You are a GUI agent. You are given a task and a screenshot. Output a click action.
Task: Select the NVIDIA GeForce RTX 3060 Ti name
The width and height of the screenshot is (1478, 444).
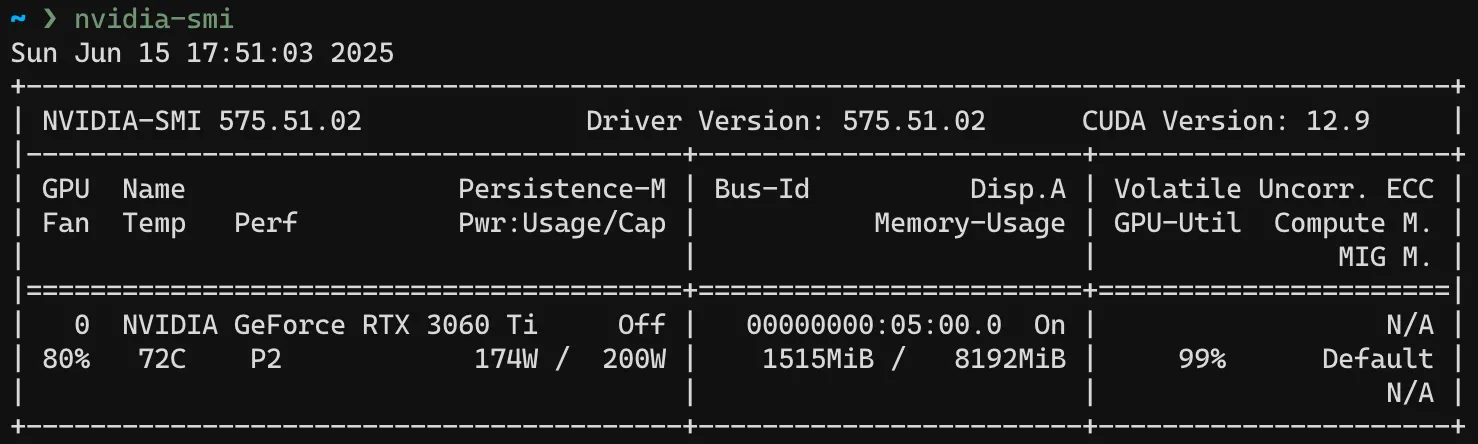(330, 325)
